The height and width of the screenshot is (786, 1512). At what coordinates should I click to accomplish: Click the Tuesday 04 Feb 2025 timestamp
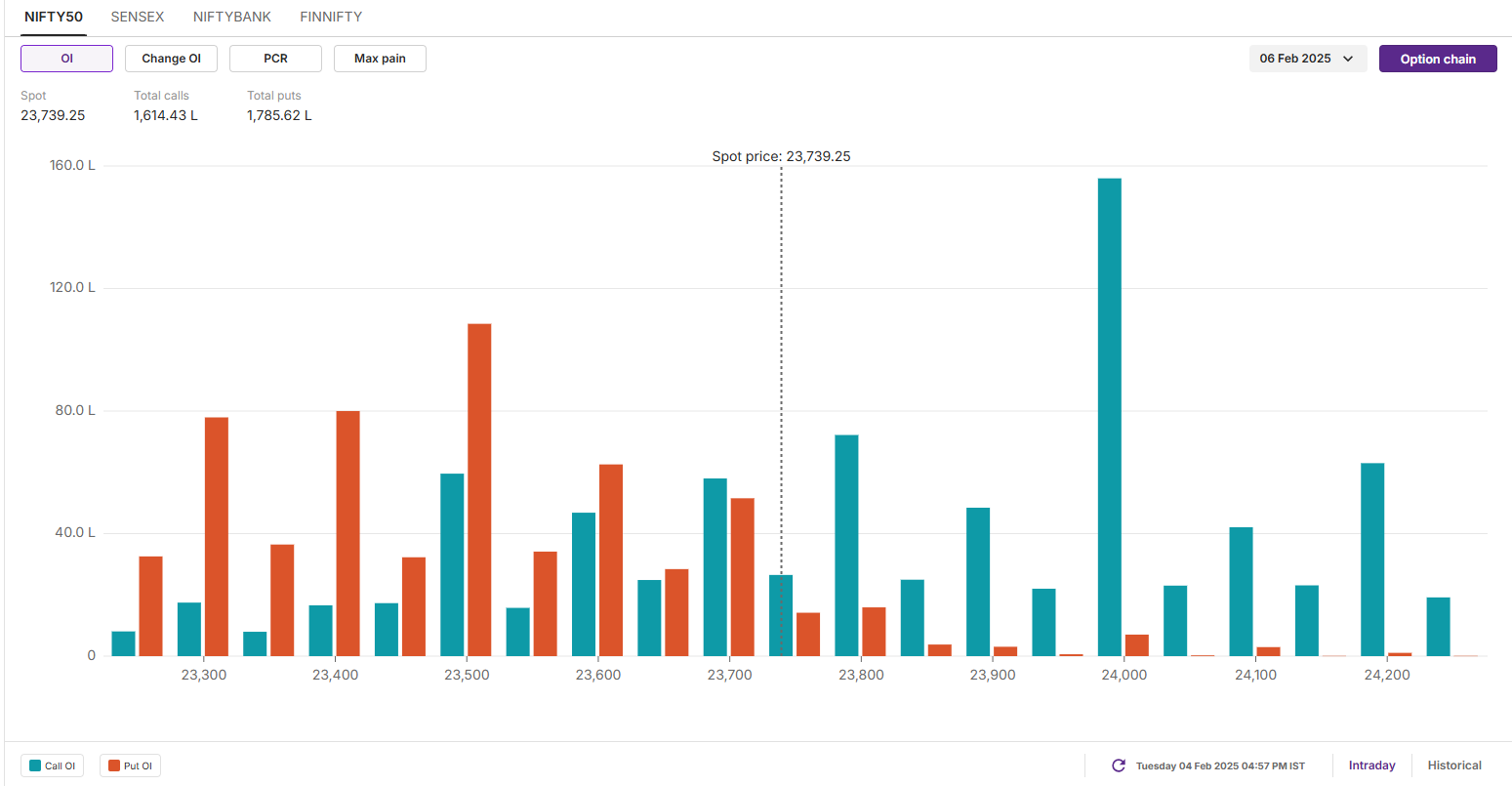tap(1220, 766)
